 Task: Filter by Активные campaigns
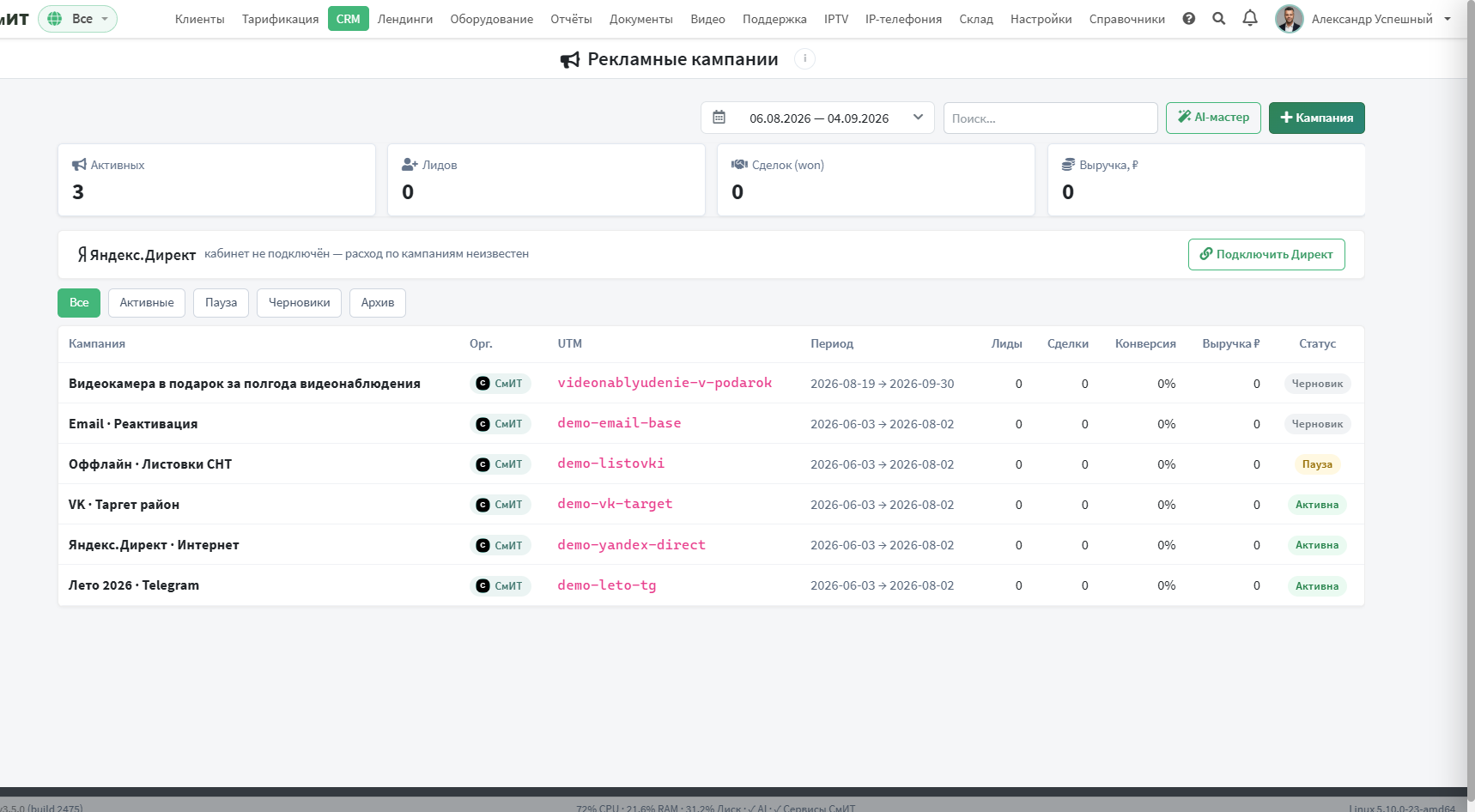pos(147,302)
